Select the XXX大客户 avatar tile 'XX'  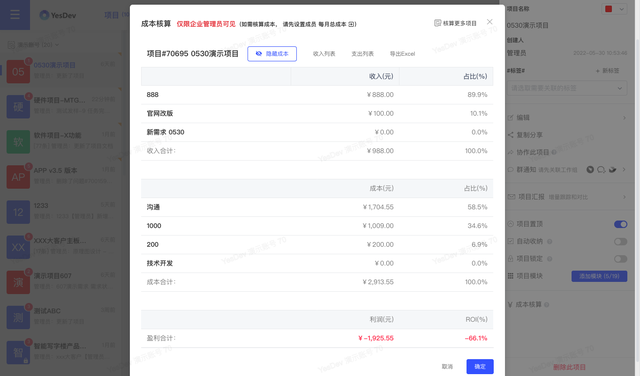18,247
